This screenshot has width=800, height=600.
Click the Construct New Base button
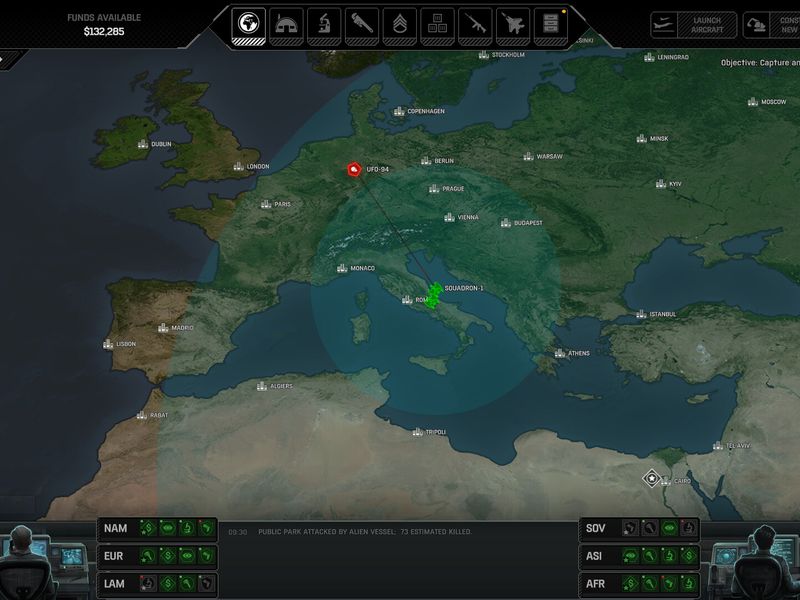(771, 25)
